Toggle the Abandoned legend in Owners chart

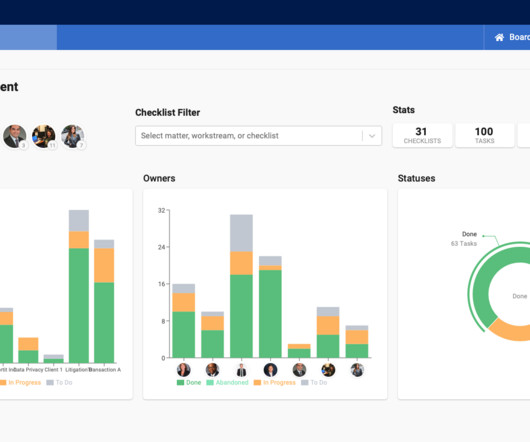(227, 383)
